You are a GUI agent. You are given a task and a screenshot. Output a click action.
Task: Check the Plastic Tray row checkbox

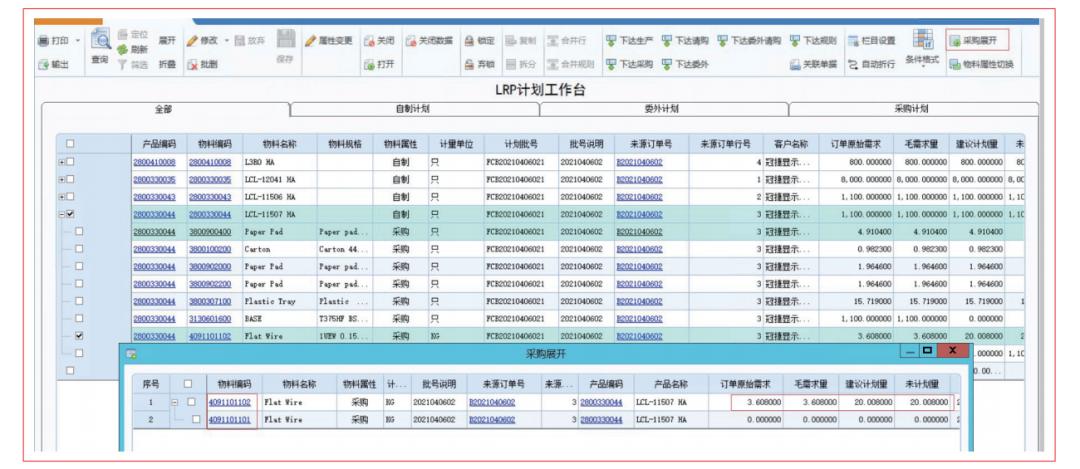coord(79,301)
